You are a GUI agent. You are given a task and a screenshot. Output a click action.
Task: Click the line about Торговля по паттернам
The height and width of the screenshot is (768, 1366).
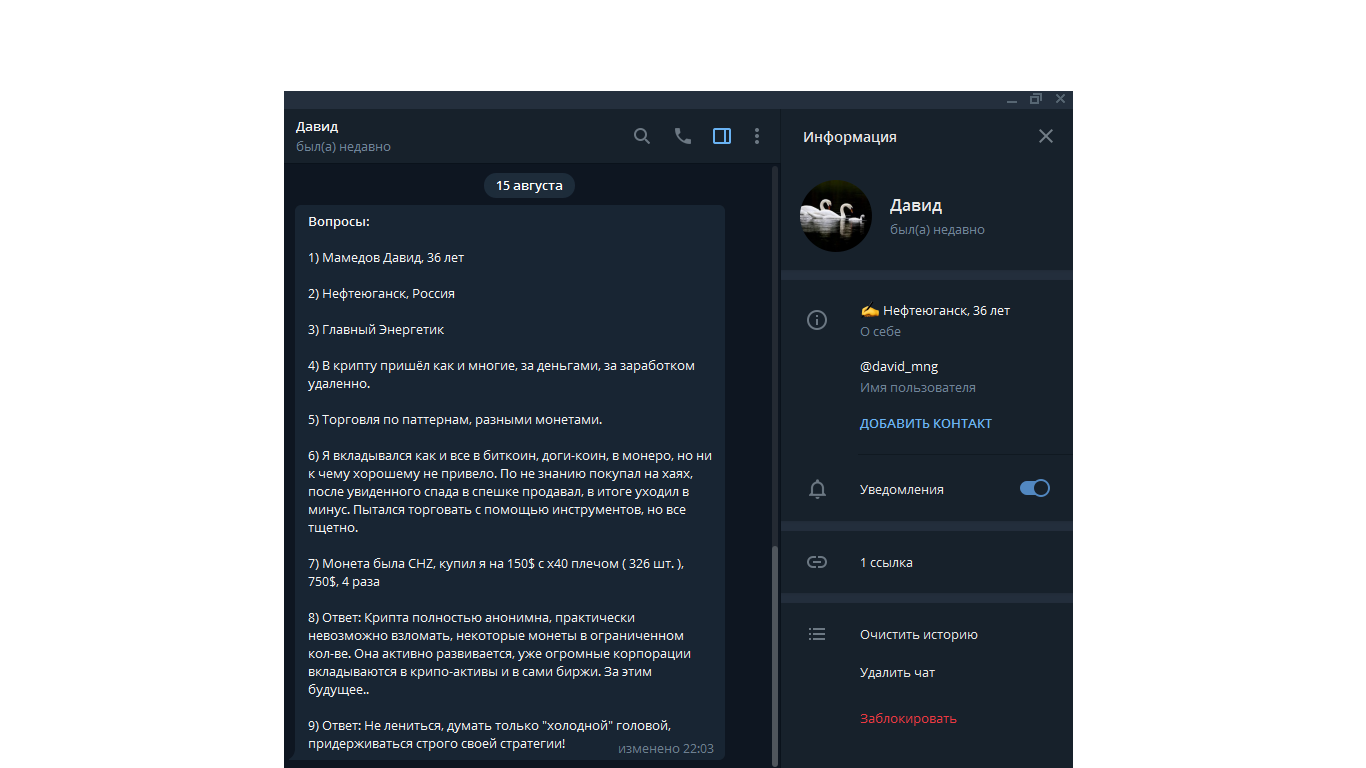point(455,419)
